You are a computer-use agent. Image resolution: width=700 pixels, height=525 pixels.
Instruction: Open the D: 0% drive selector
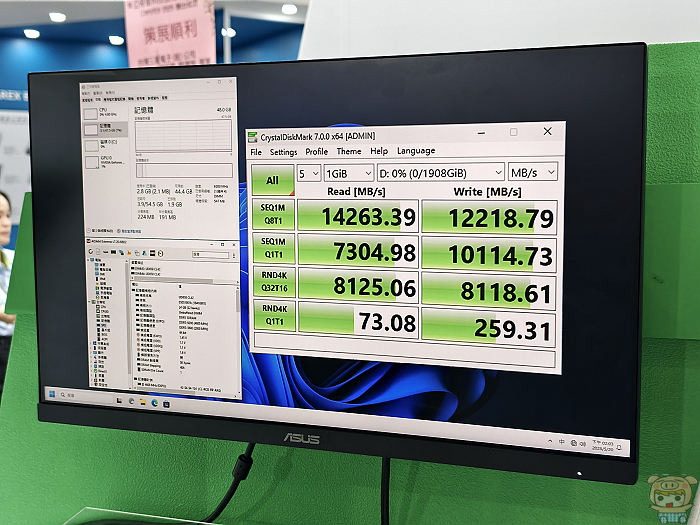441,173
